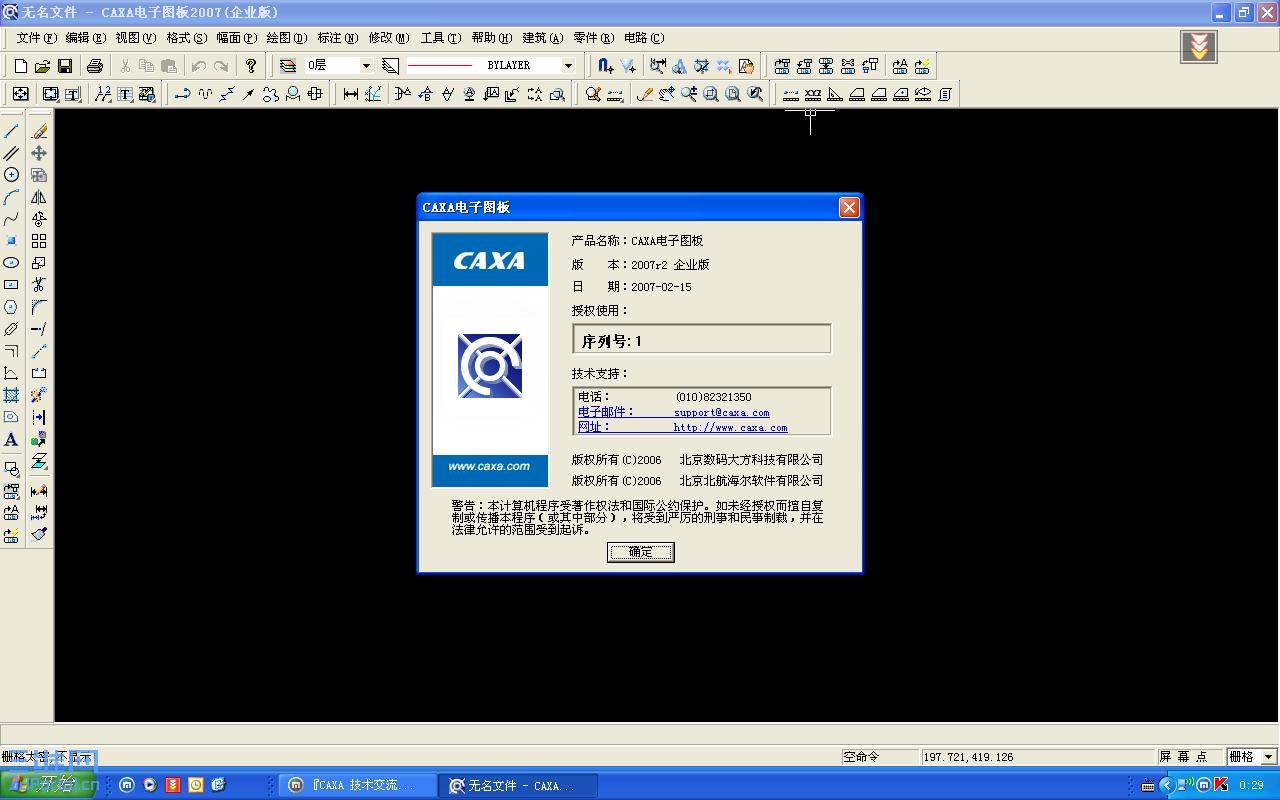Viewport: 1280px width, 800px height.
Task: Click the pencil sketch icon in toolbar
Action: 645,94
